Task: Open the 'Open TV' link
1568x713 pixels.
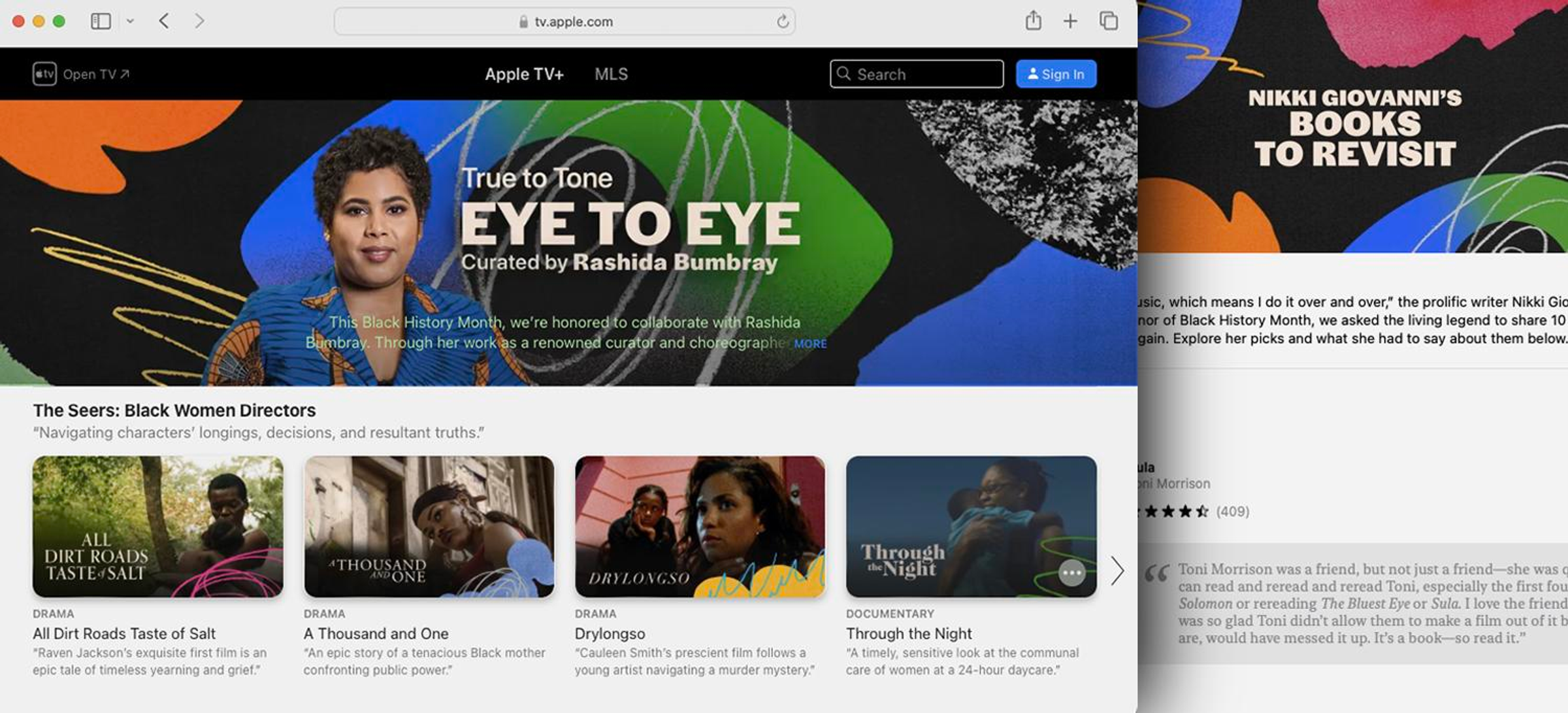Action: pos(96,75)
